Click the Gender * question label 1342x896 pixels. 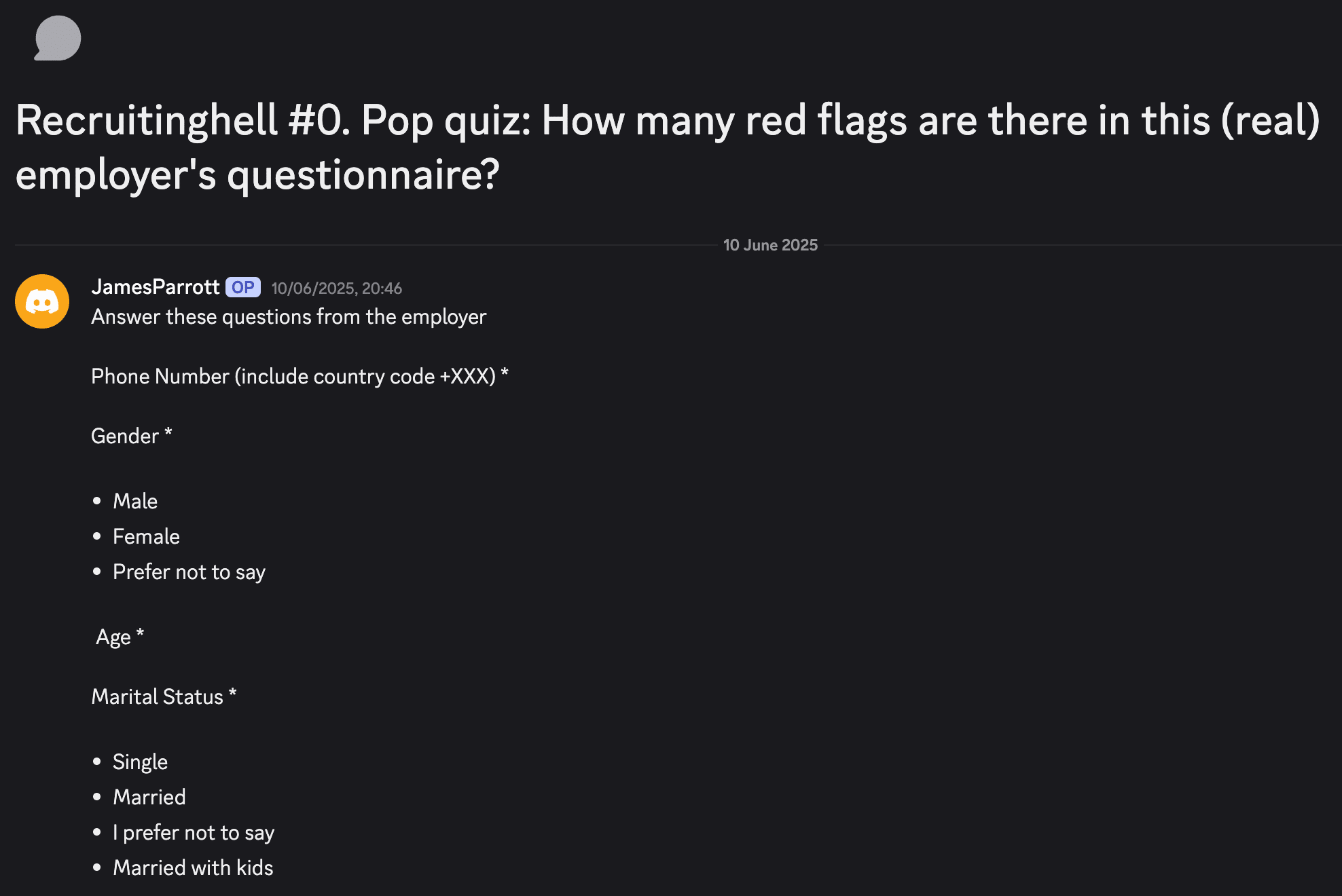coord(132,436)
